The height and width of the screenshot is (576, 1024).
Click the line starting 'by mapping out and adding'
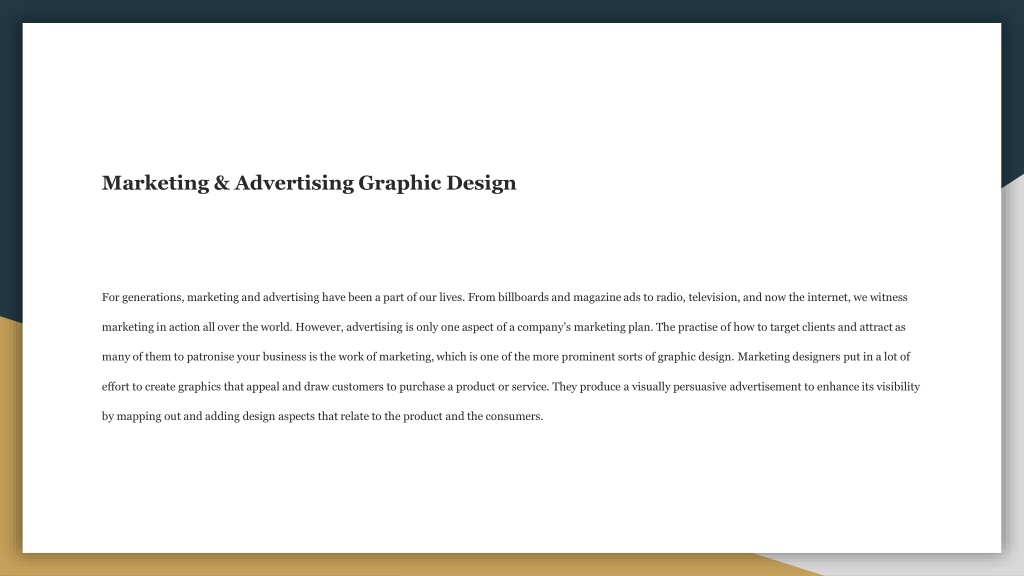[x=322, y=416]
